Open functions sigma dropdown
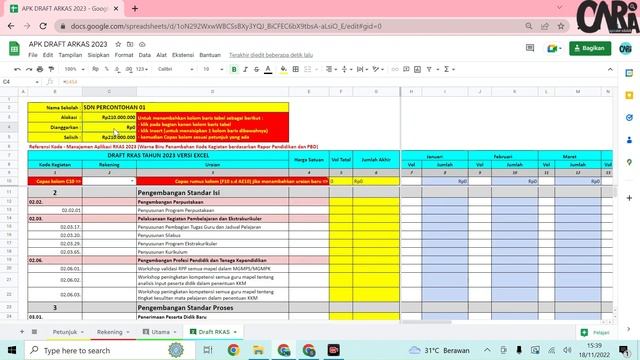 (x=449, y=69)
